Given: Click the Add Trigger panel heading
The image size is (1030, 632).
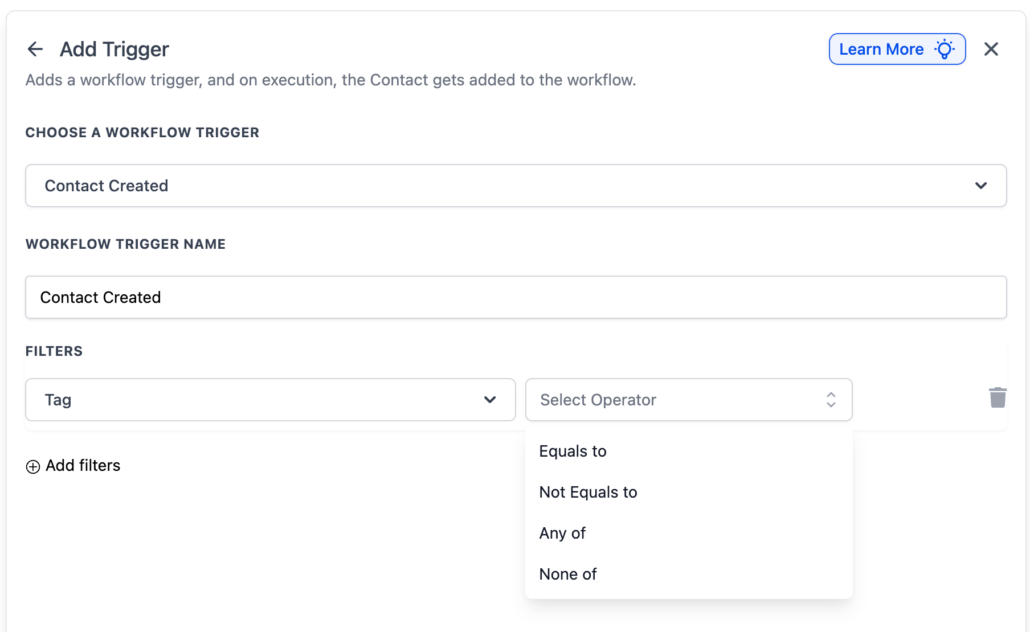Looking at the screenshot, I should tap(114, 49).
